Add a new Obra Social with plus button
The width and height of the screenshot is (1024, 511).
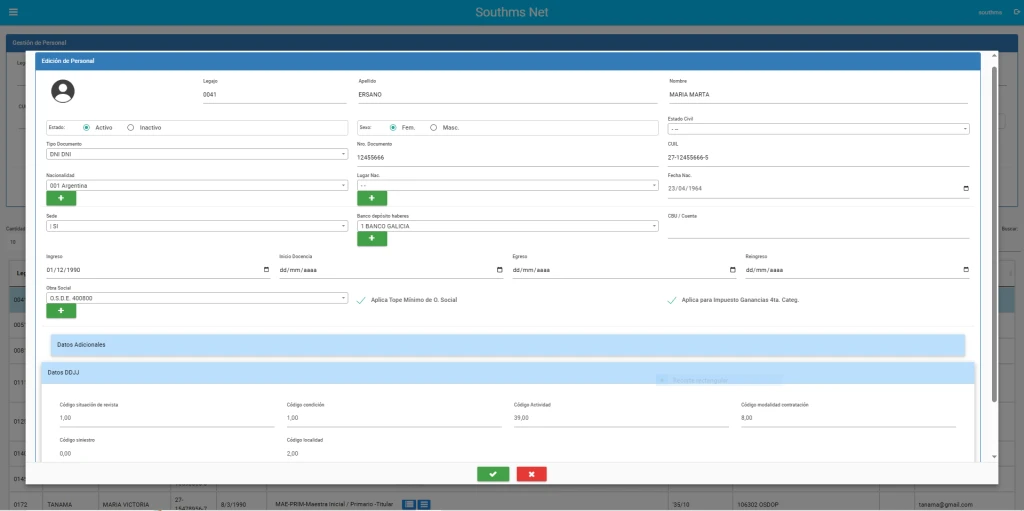61,311
